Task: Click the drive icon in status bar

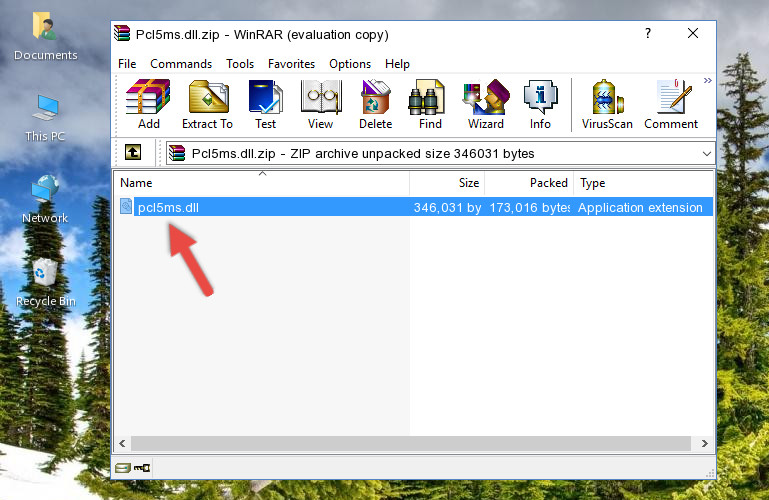Action: pyautogui.click(x=123, y=468)
